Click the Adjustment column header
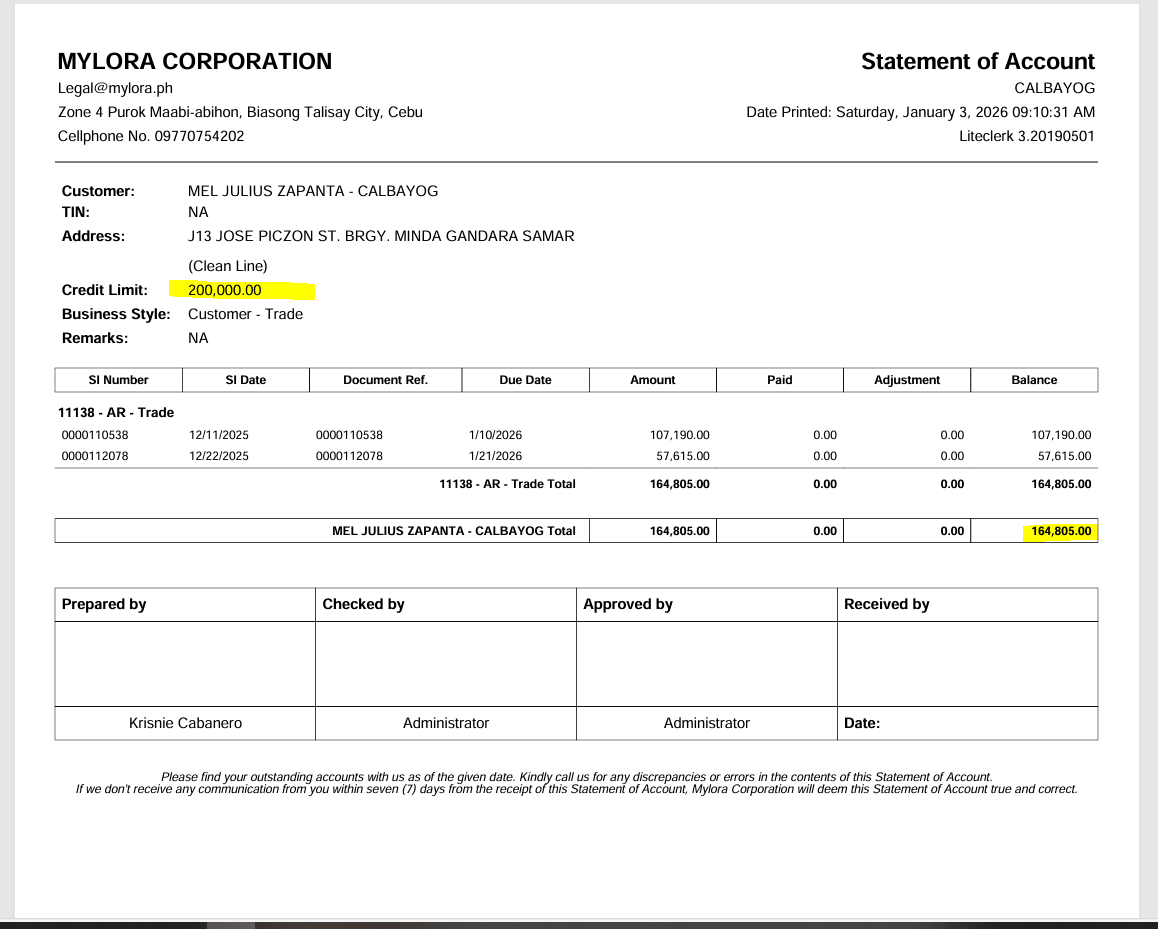The width and height of the screenshot is (1158, 929). click(x=907, y=380)
